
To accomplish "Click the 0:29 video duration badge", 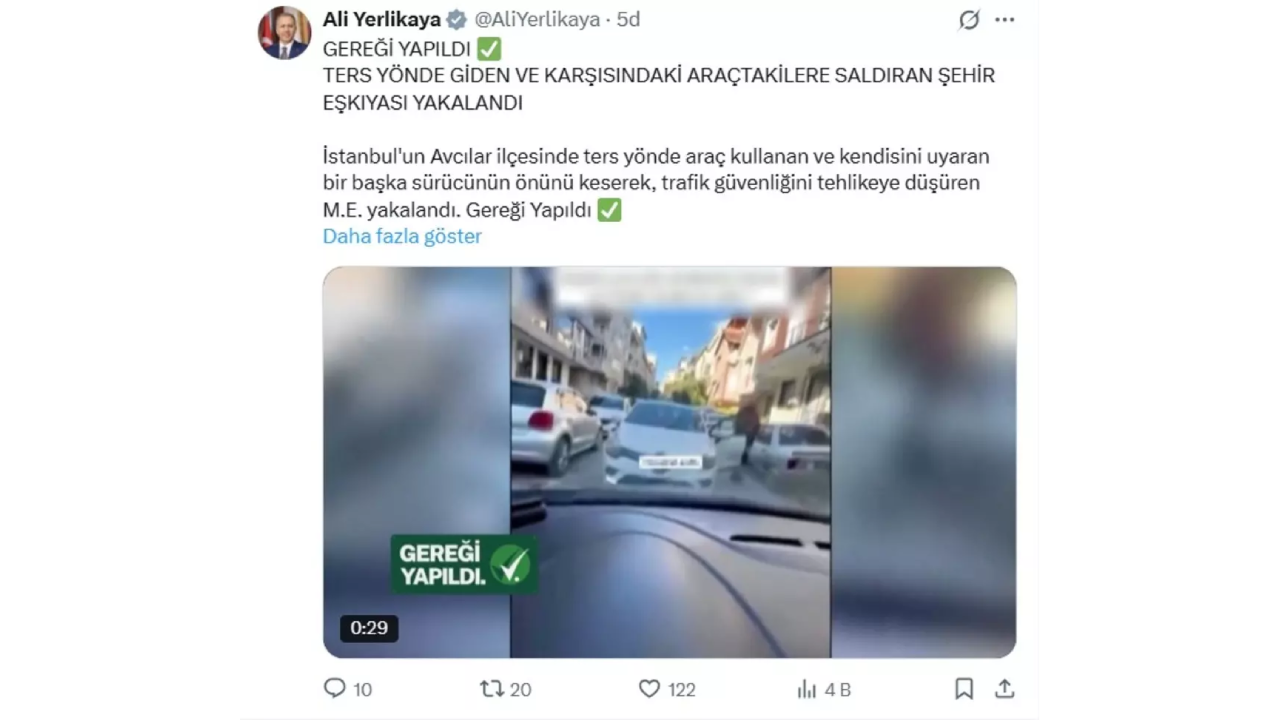I will (369, 628).
